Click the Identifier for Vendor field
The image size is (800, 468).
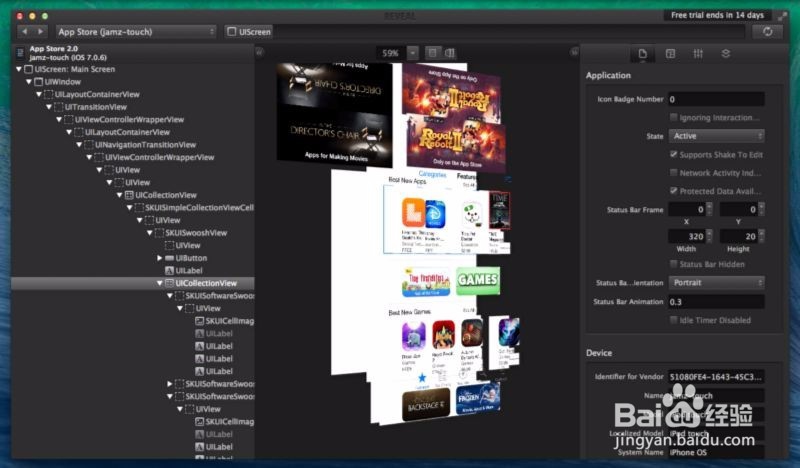coord(716,377)
